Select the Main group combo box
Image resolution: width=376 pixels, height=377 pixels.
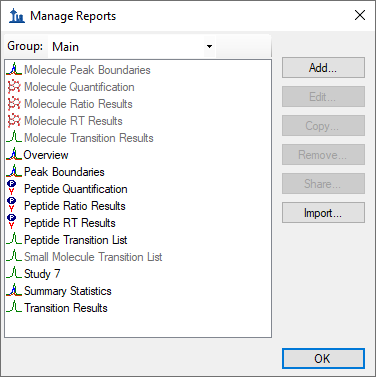point(132,46)
